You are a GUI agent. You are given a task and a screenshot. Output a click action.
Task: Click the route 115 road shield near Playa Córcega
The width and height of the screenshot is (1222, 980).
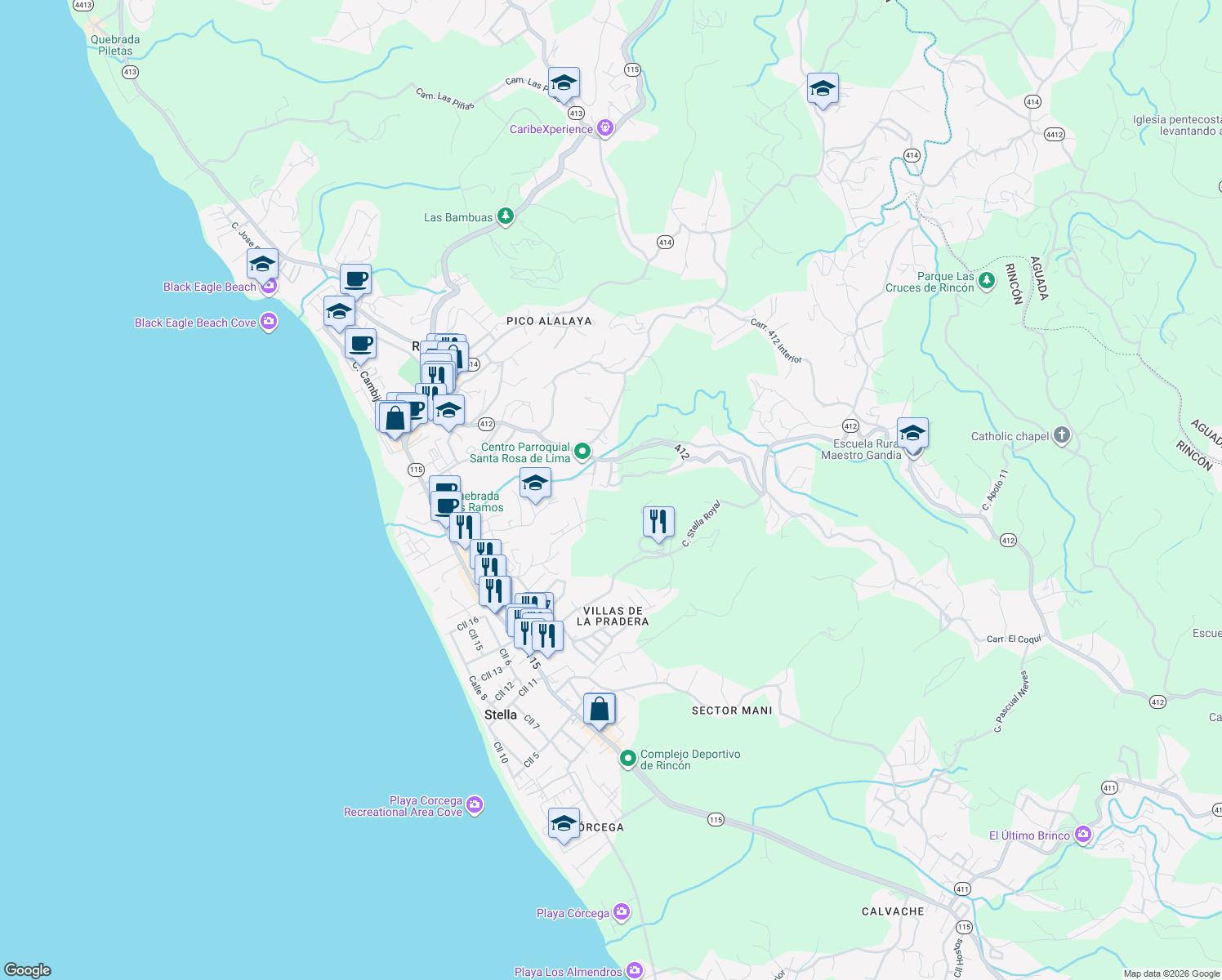pos(717,819)
